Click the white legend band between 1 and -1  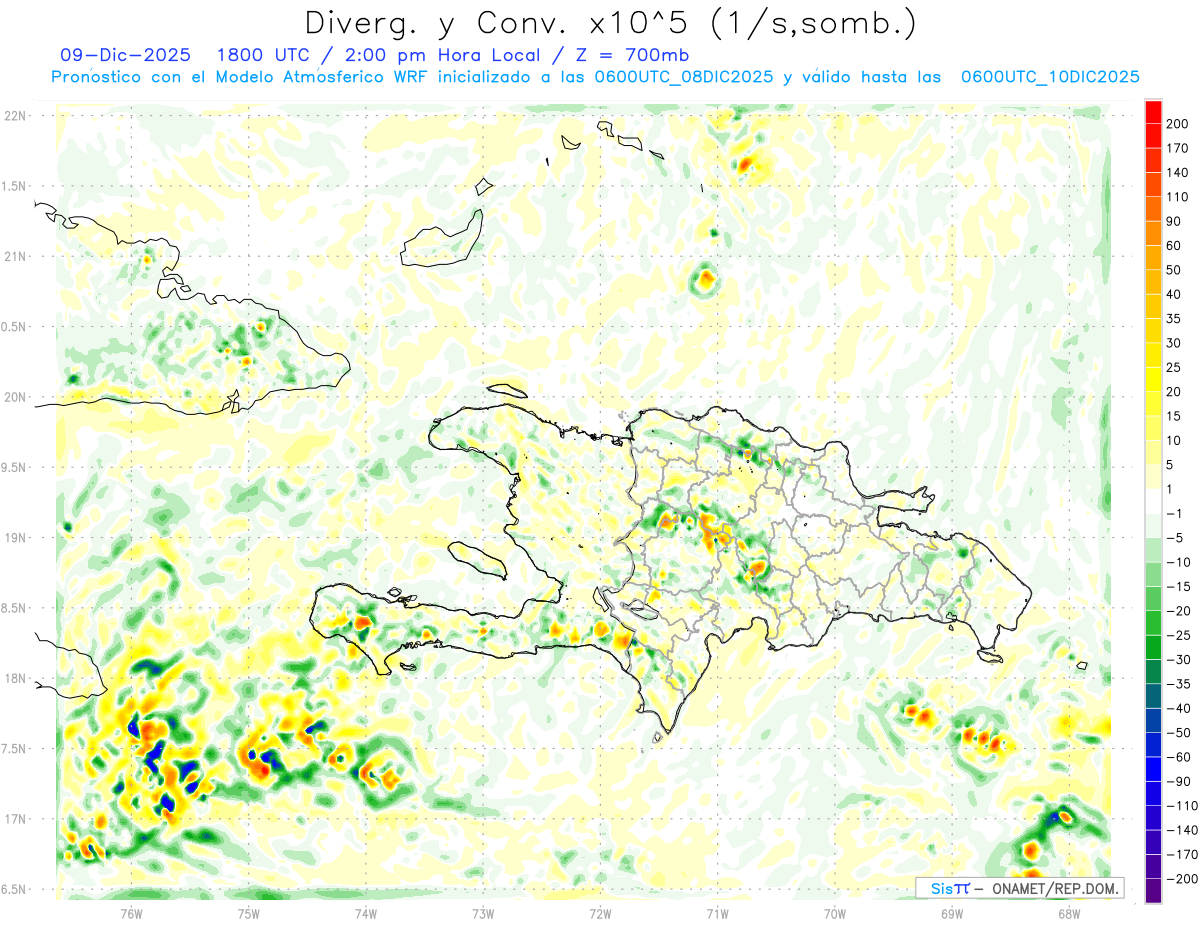[x=1154, y=501]
